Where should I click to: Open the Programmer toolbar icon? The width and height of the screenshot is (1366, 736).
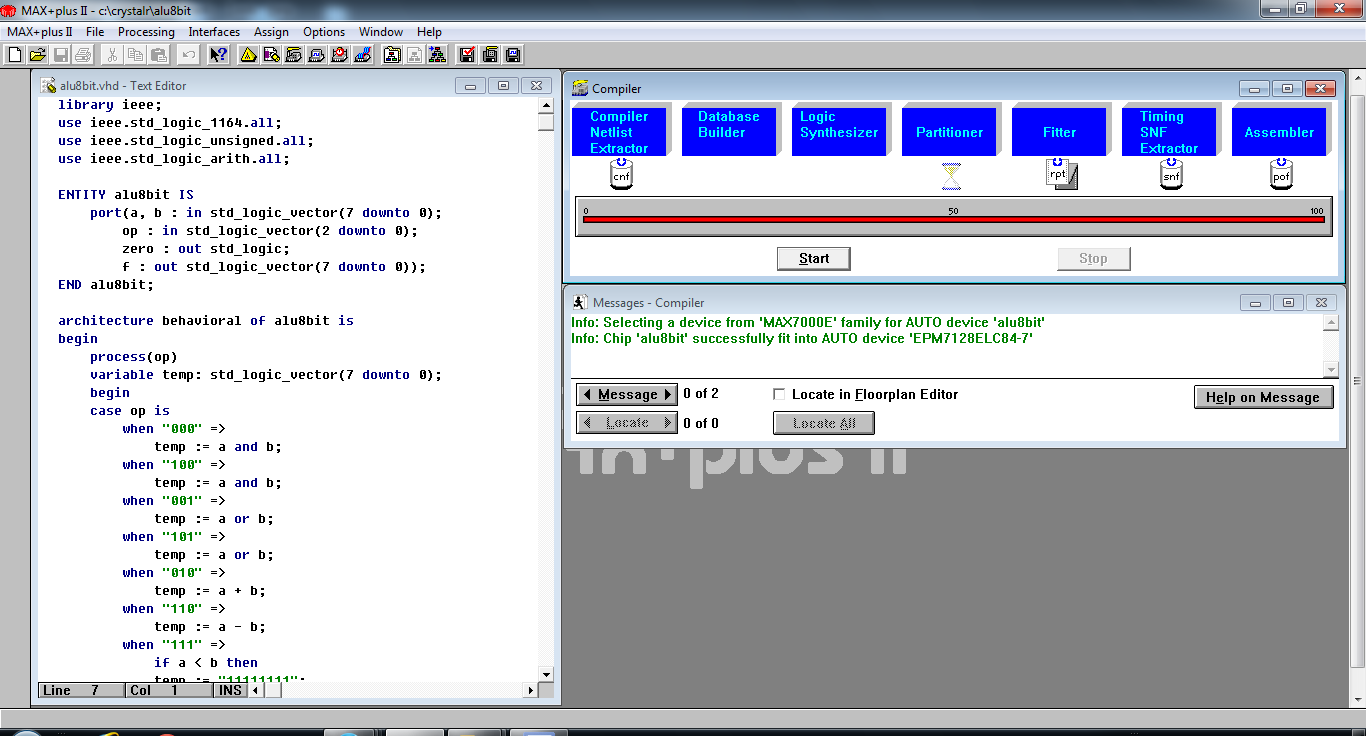362,54
